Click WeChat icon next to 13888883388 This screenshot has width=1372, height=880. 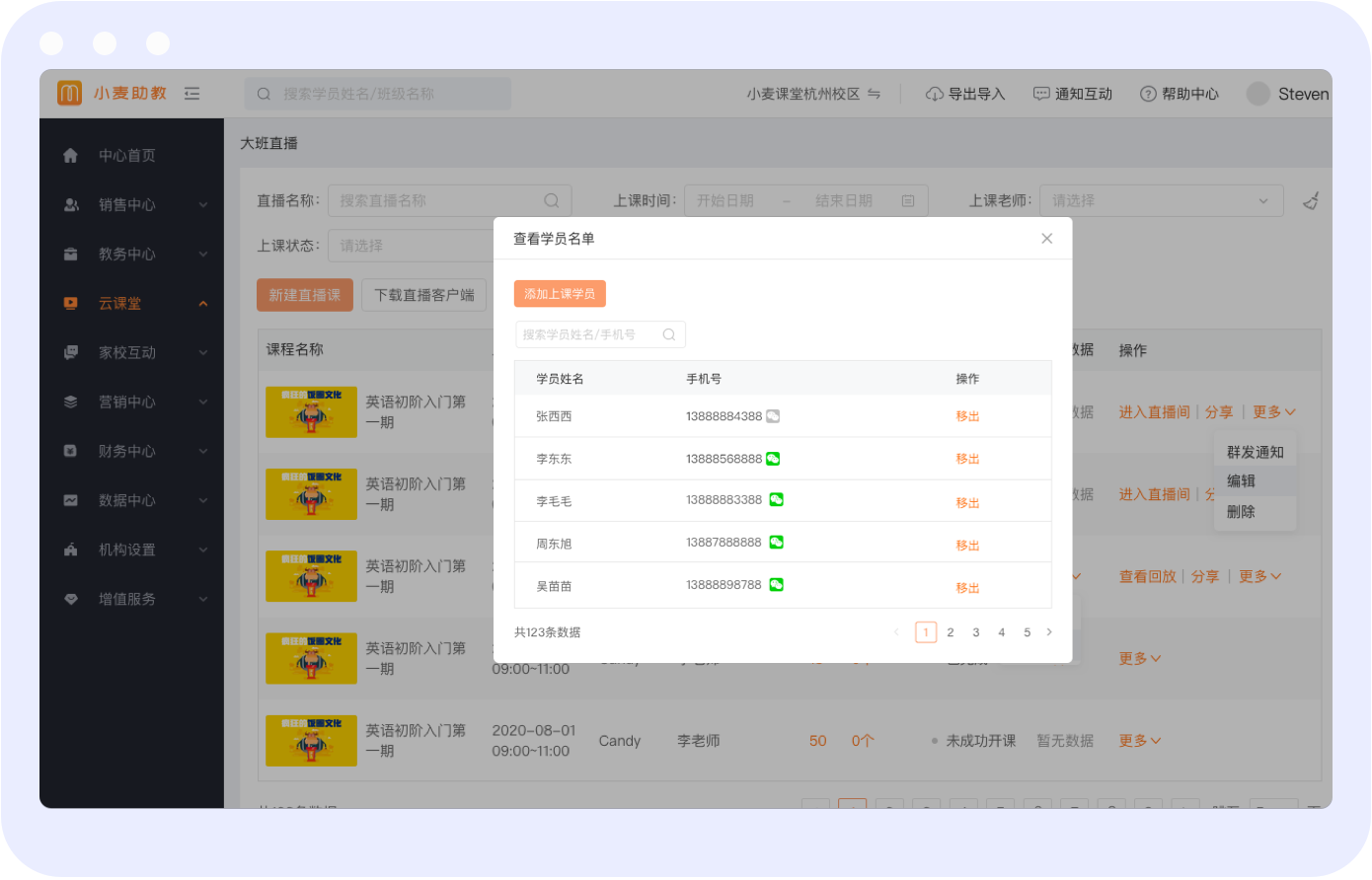tap(777, 500)
